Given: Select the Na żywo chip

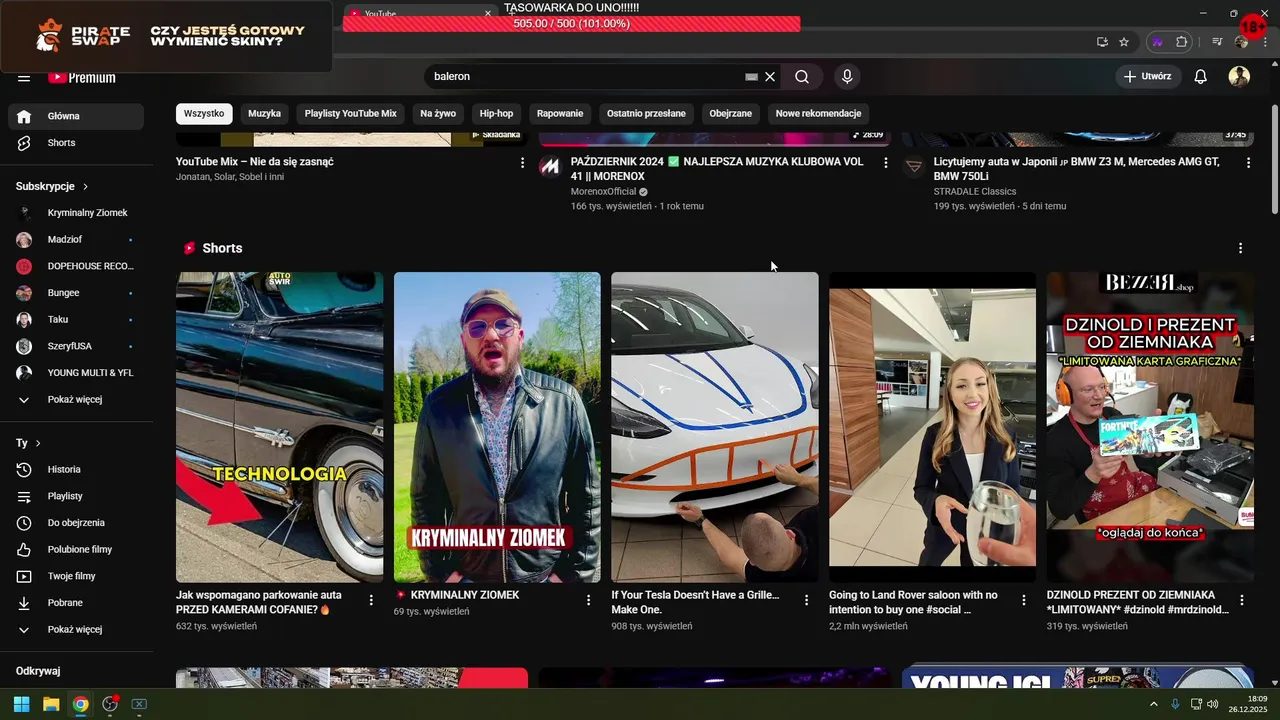Looking at the screenshot, I should tap(438, 114).
